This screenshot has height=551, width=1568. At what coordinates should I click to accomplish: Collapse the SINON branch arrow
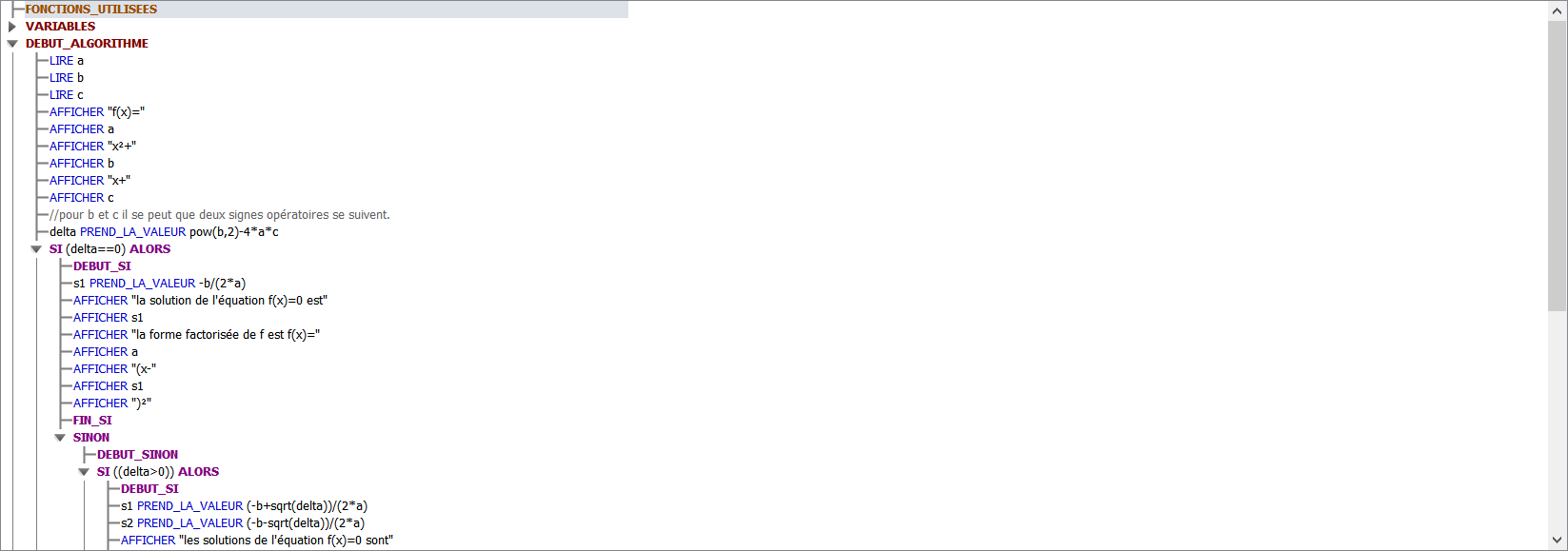[60, 438]
